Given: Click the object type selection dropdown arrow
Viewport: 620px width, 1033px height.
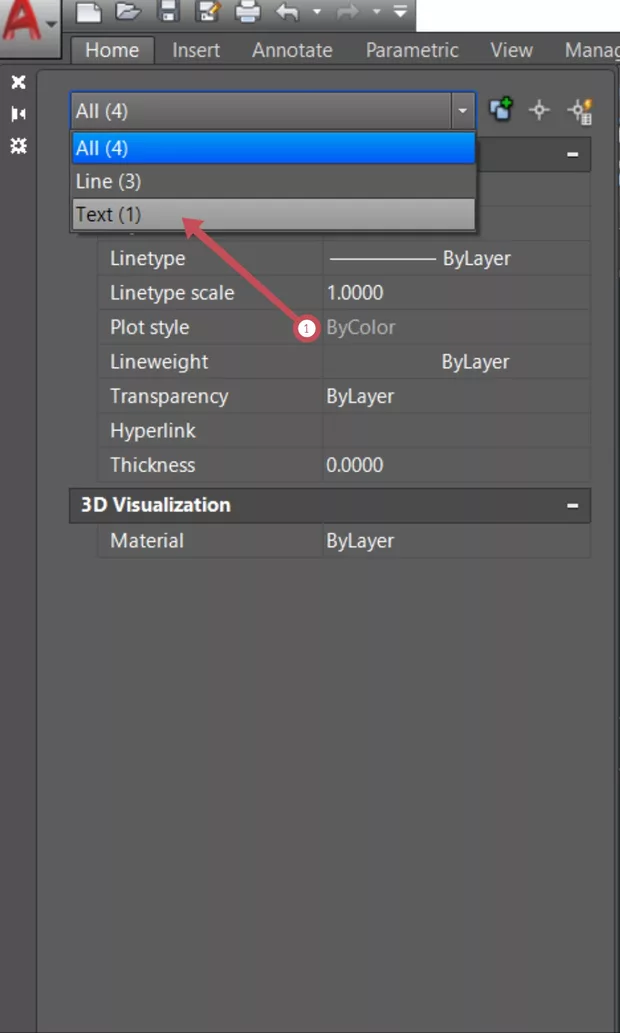Looking at the screenshot, I should [x=463, y=111].
